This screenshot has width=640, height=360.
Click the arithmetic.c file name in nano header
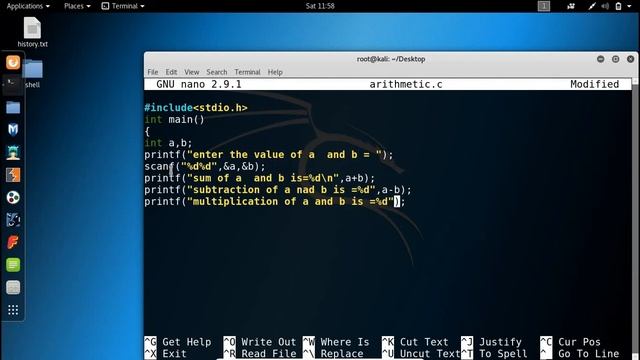coord(406,84)
